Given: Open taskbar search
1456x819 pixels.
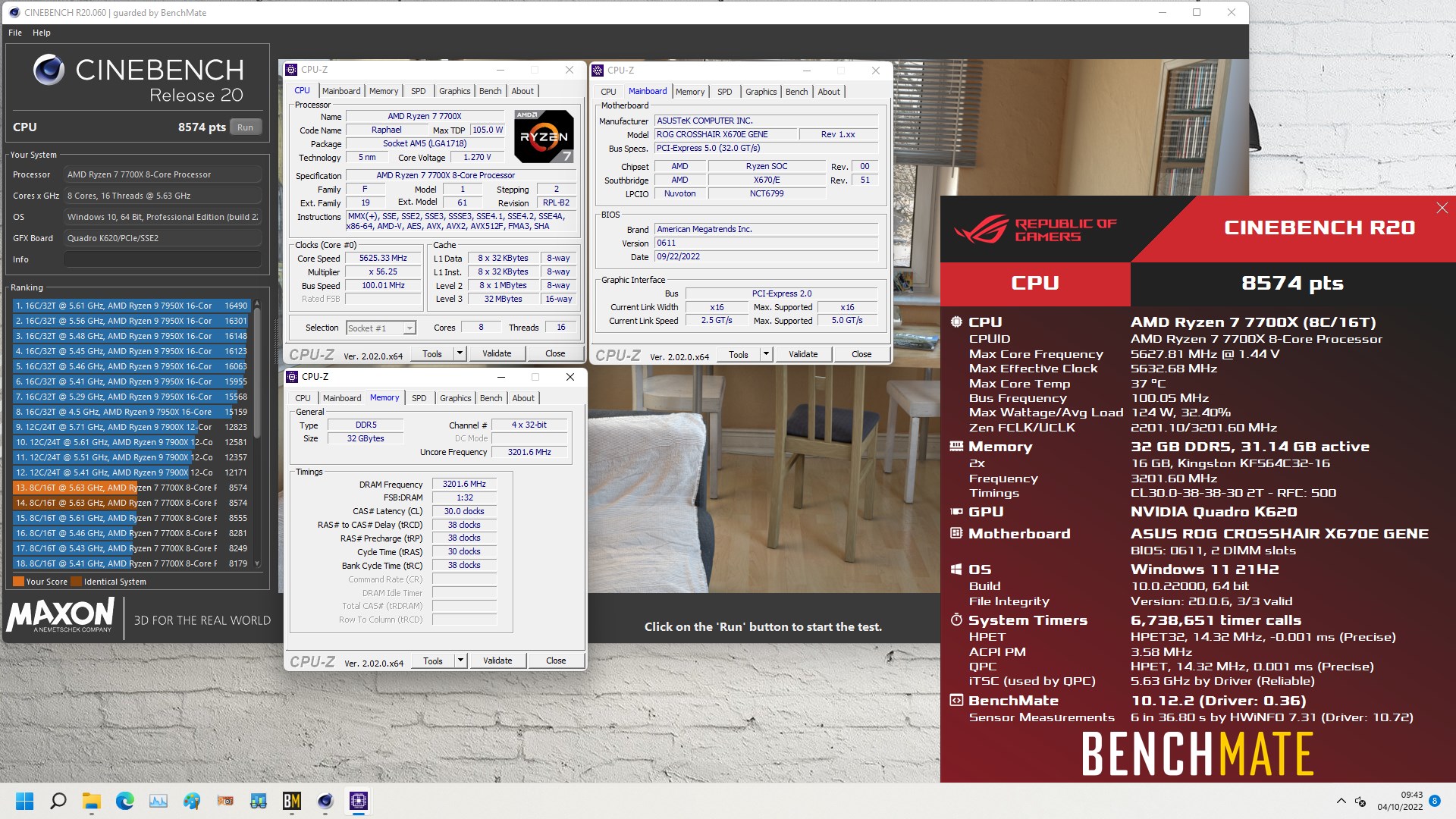Looking at the screenshot, I should [x=58, y=801].
